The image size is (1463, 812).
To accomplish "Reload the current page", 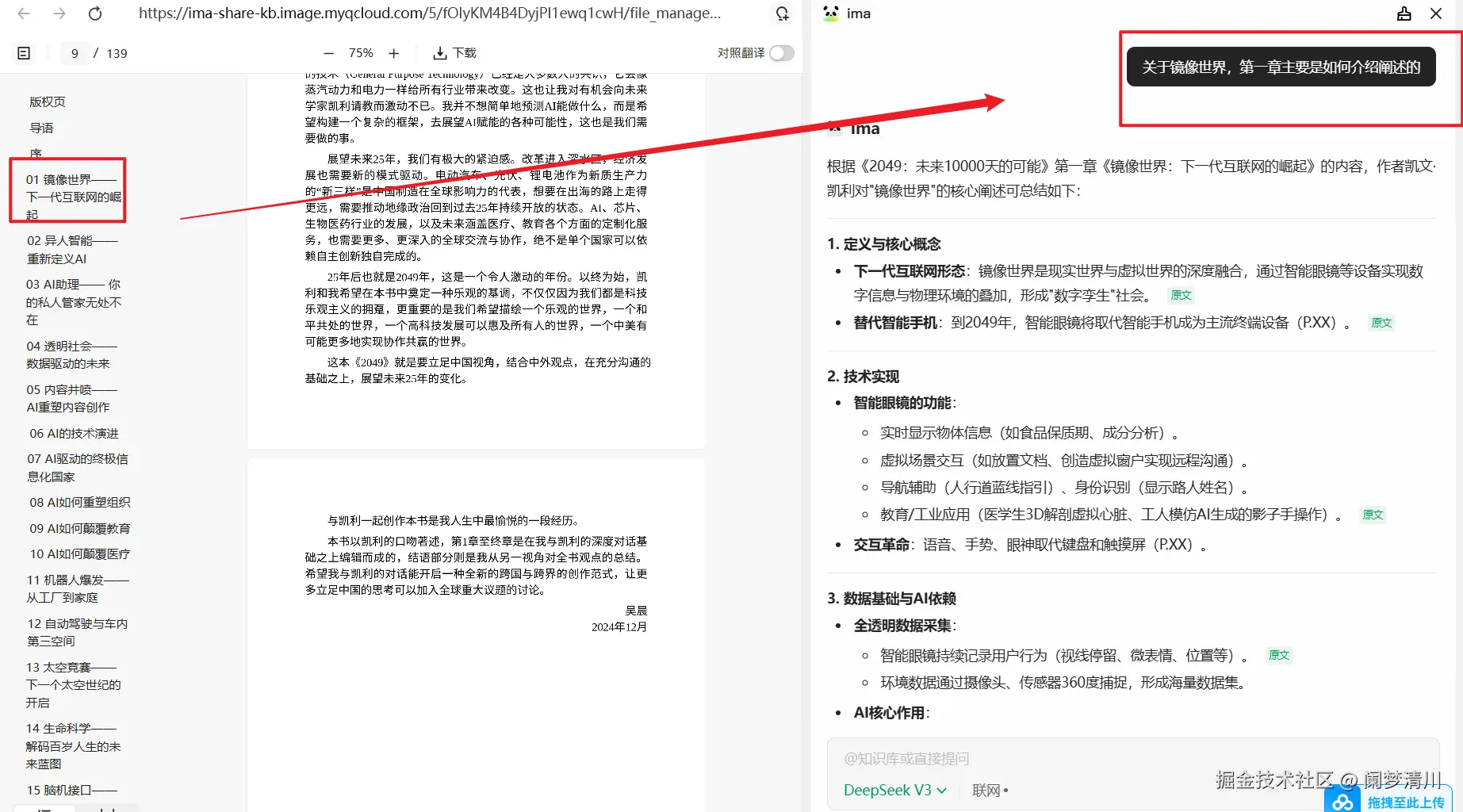I will coord(95,13).
